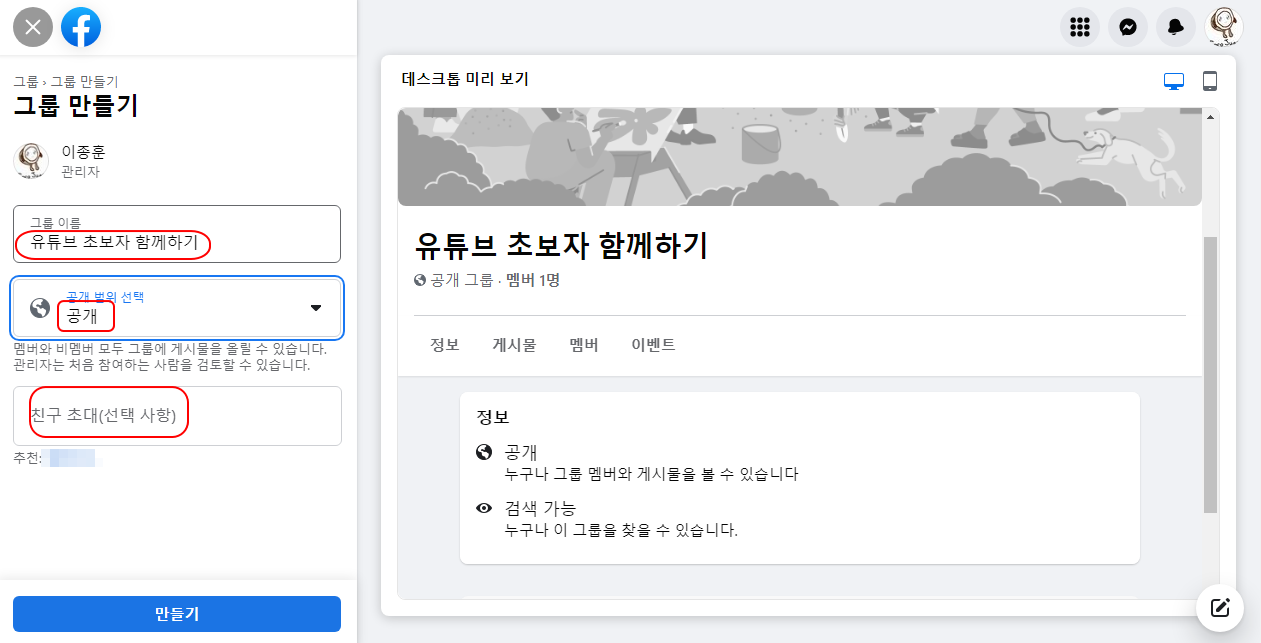
Task: Click the compose new message icon
Action: [1220, 607]
